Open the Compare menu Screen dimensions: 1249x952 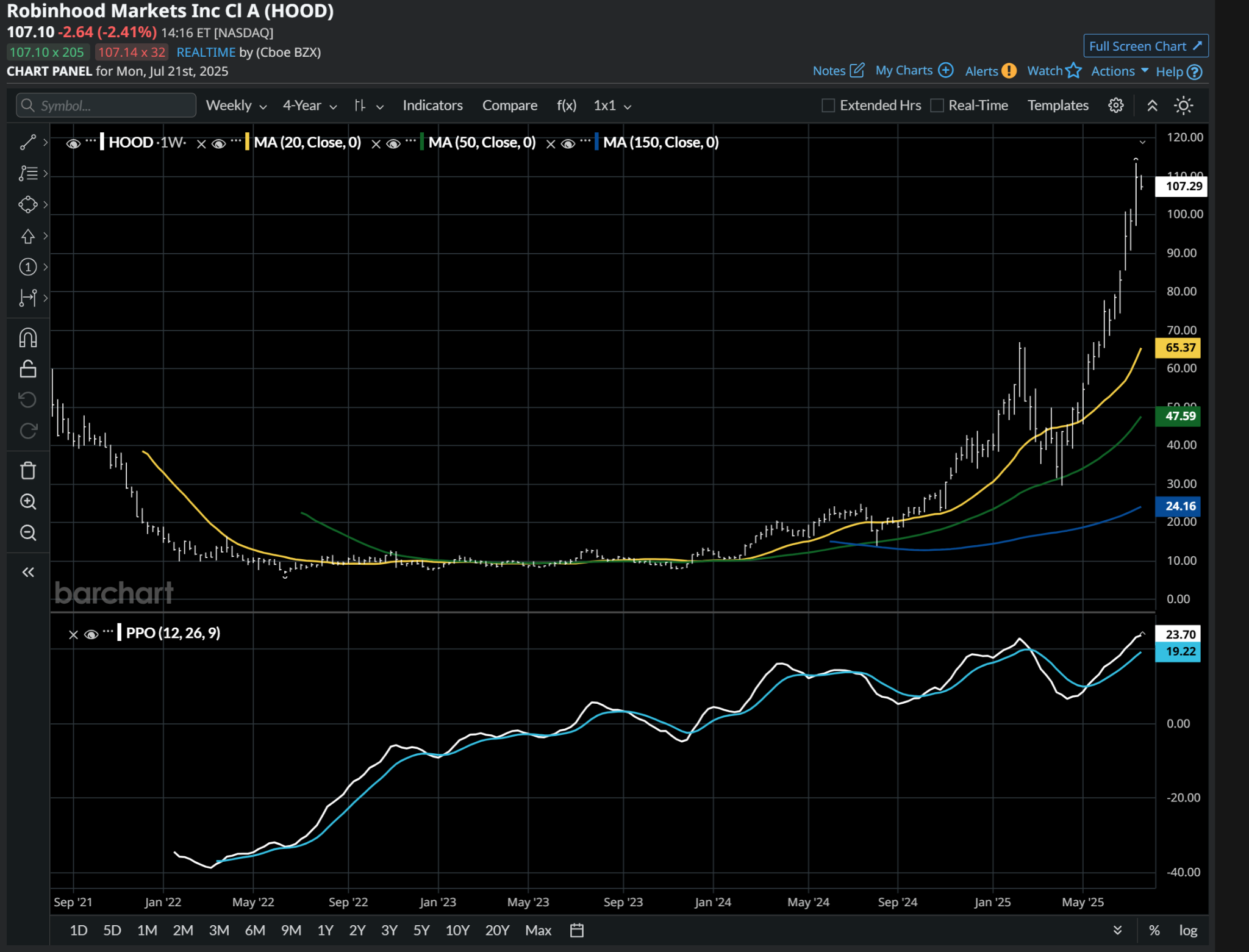click(510, 106)
